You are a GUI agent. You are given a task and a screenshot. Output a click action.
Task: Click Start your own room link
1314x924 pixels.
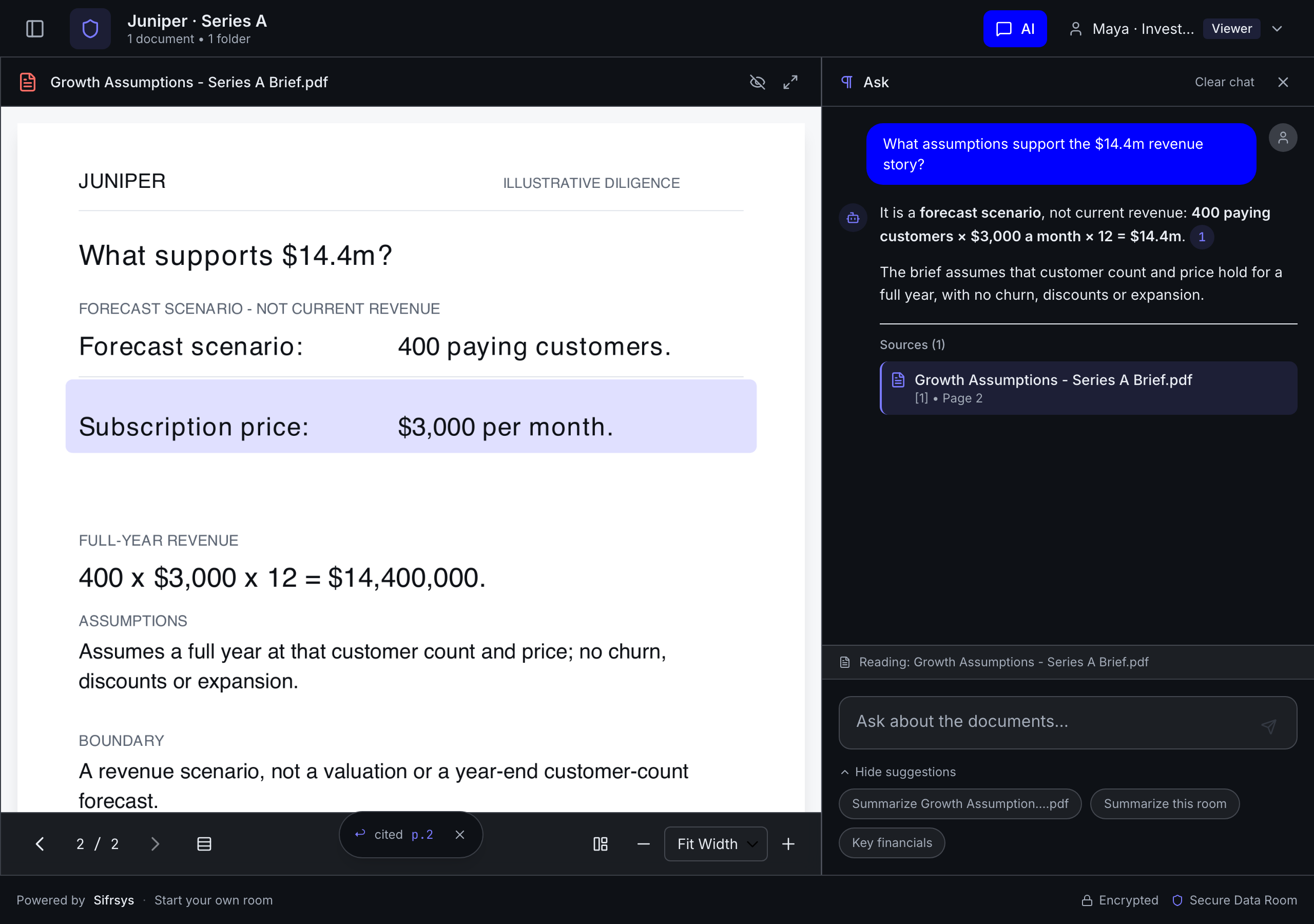(x=214, y=899)
